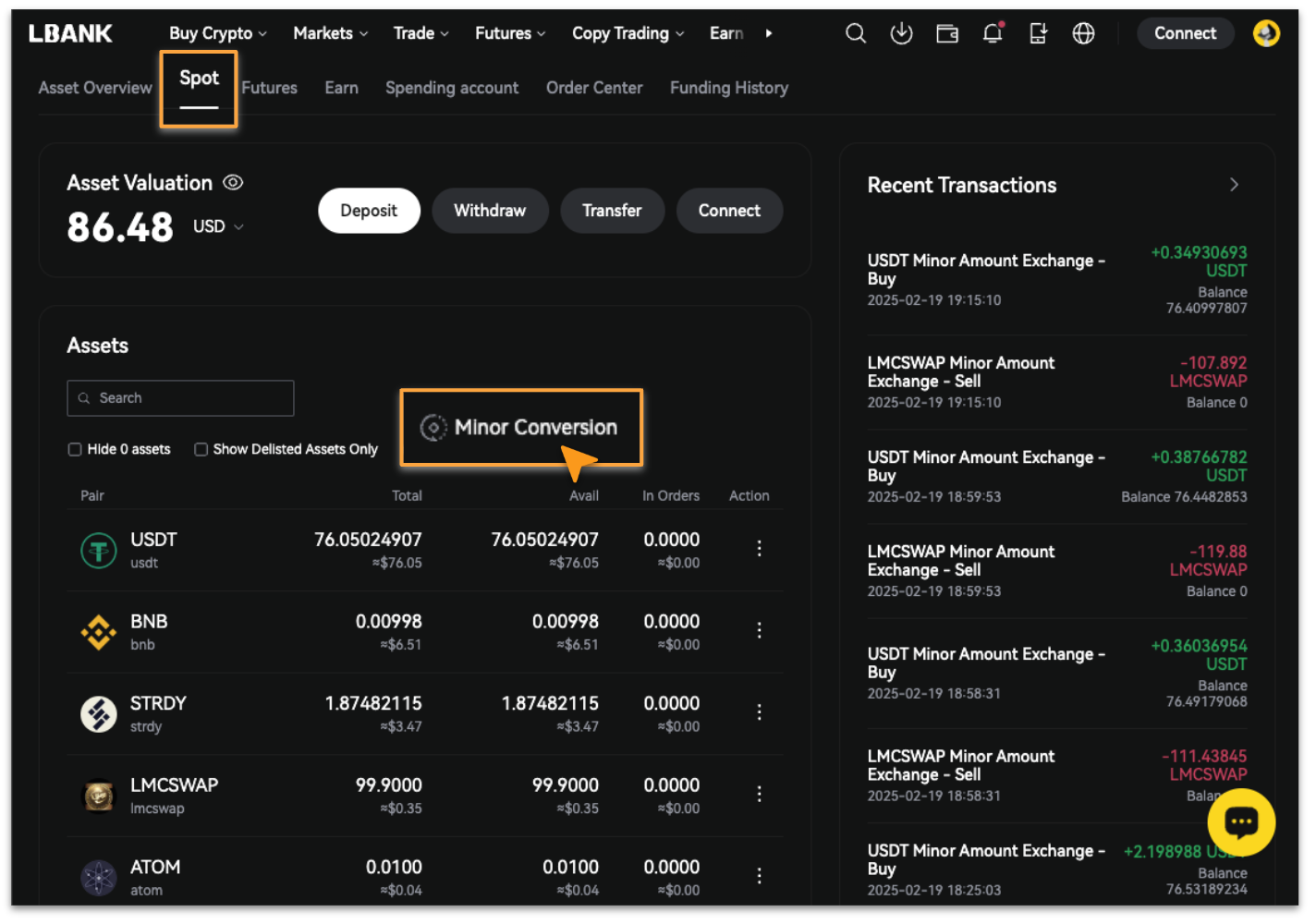Click the three-dot action menu for BNB
1316x924 pixels.
click(x=759, y=630)
